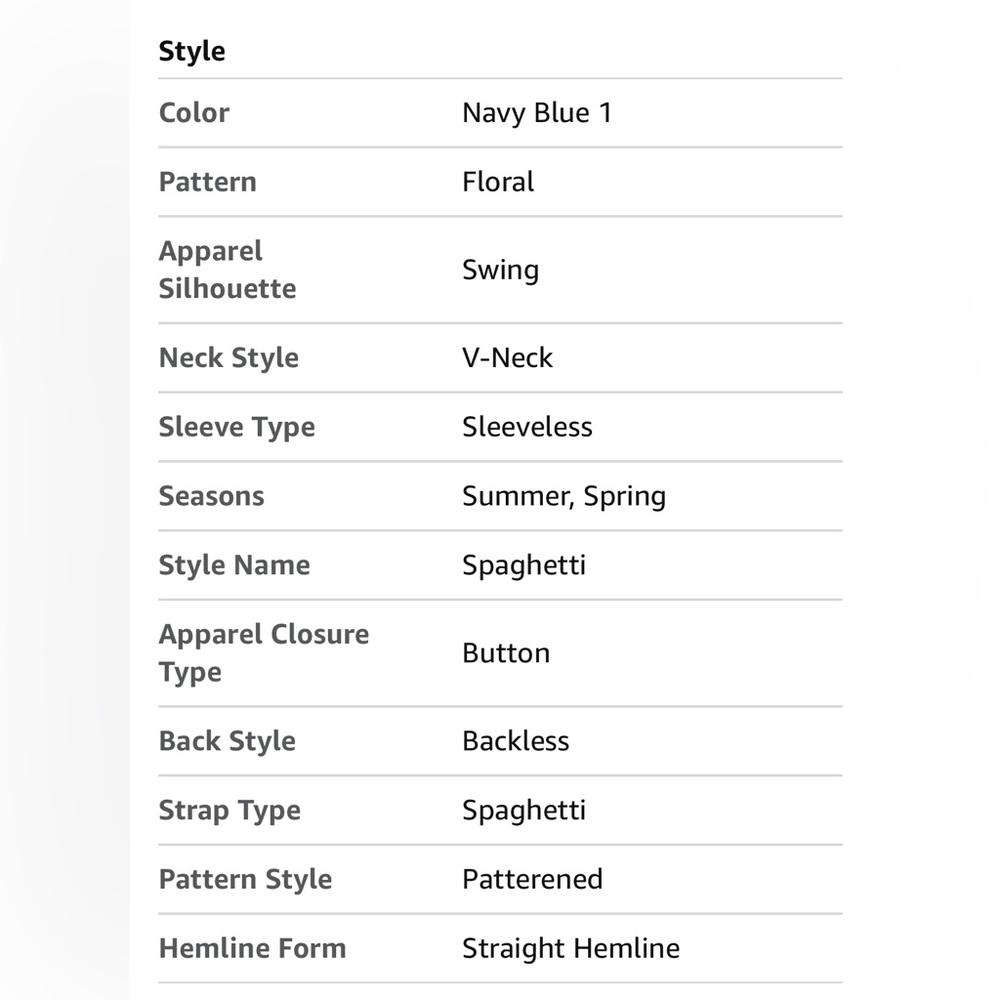1000x1000 pixels.
Task: Click the Navy Blue 1 color value
Action: (537, 113)
